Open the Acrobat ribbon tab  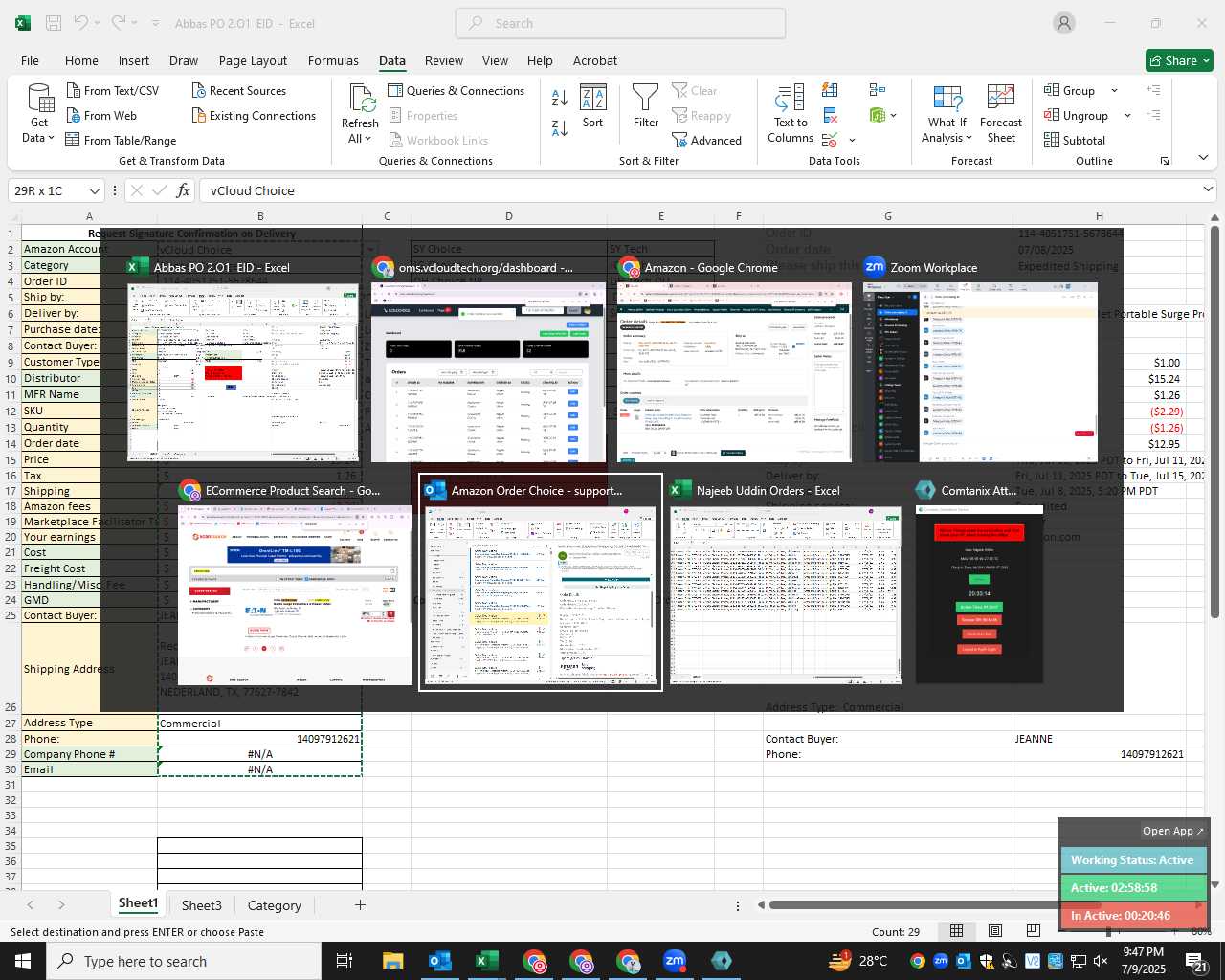595,60
